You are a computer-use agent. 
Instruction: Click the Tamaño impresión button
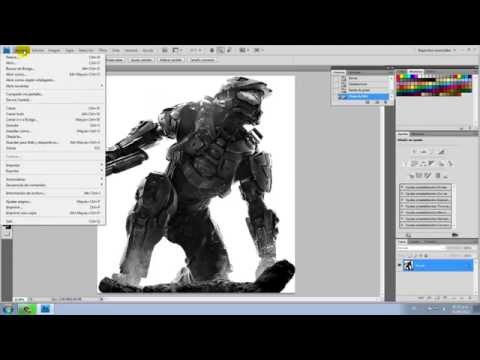click(x=203, y=60)
